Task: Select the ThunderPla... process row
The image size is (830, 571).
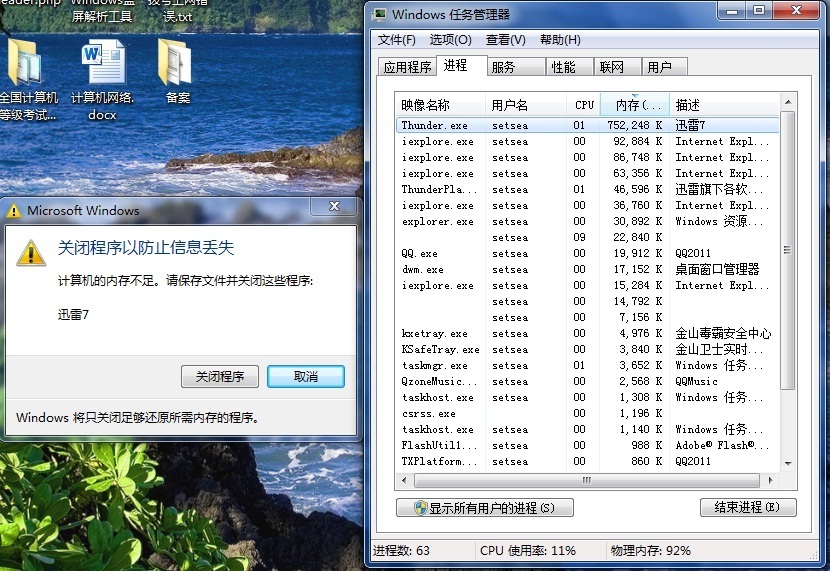Action: click(587, 189)
